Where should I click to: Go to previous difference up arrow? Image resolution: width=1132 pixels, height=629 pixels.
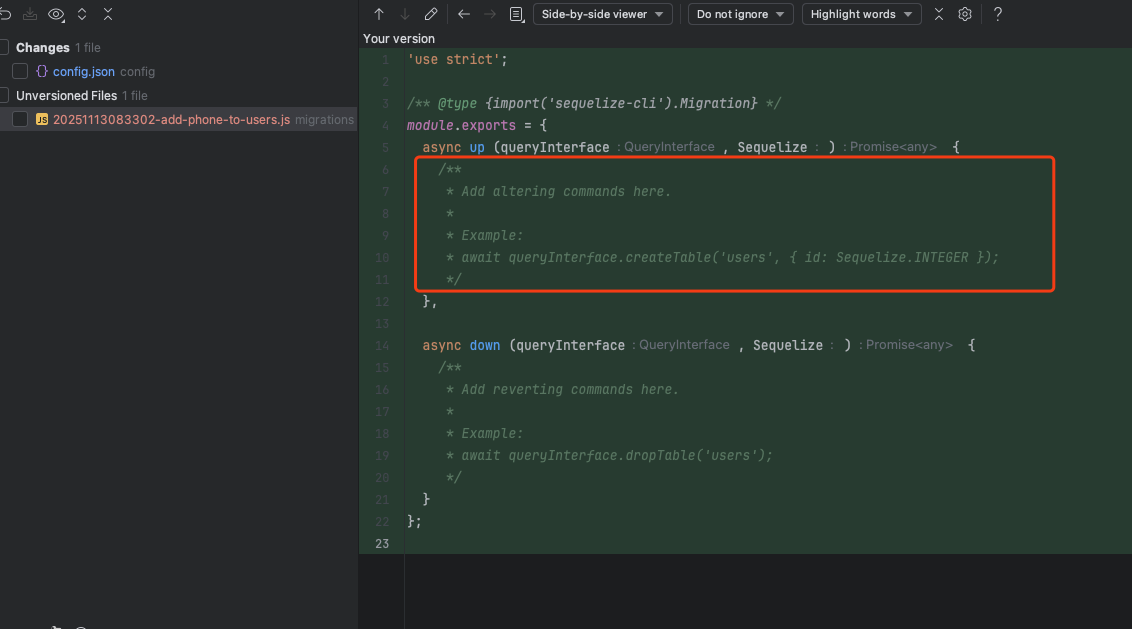tap(379, 14)
